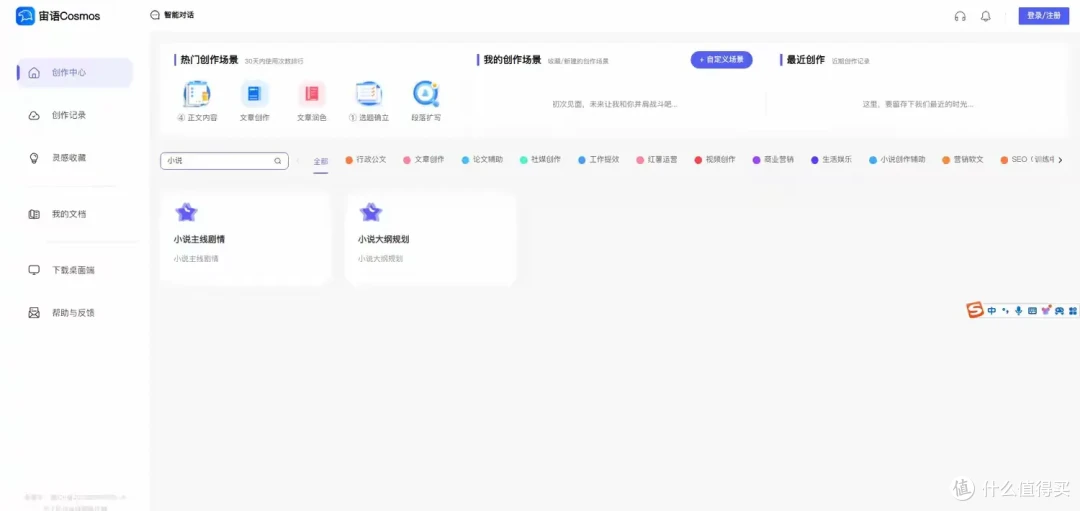The height and width of the screenshot is (511, 1080).
Task: Open the notification bell
Action: [x=986, y=16]
